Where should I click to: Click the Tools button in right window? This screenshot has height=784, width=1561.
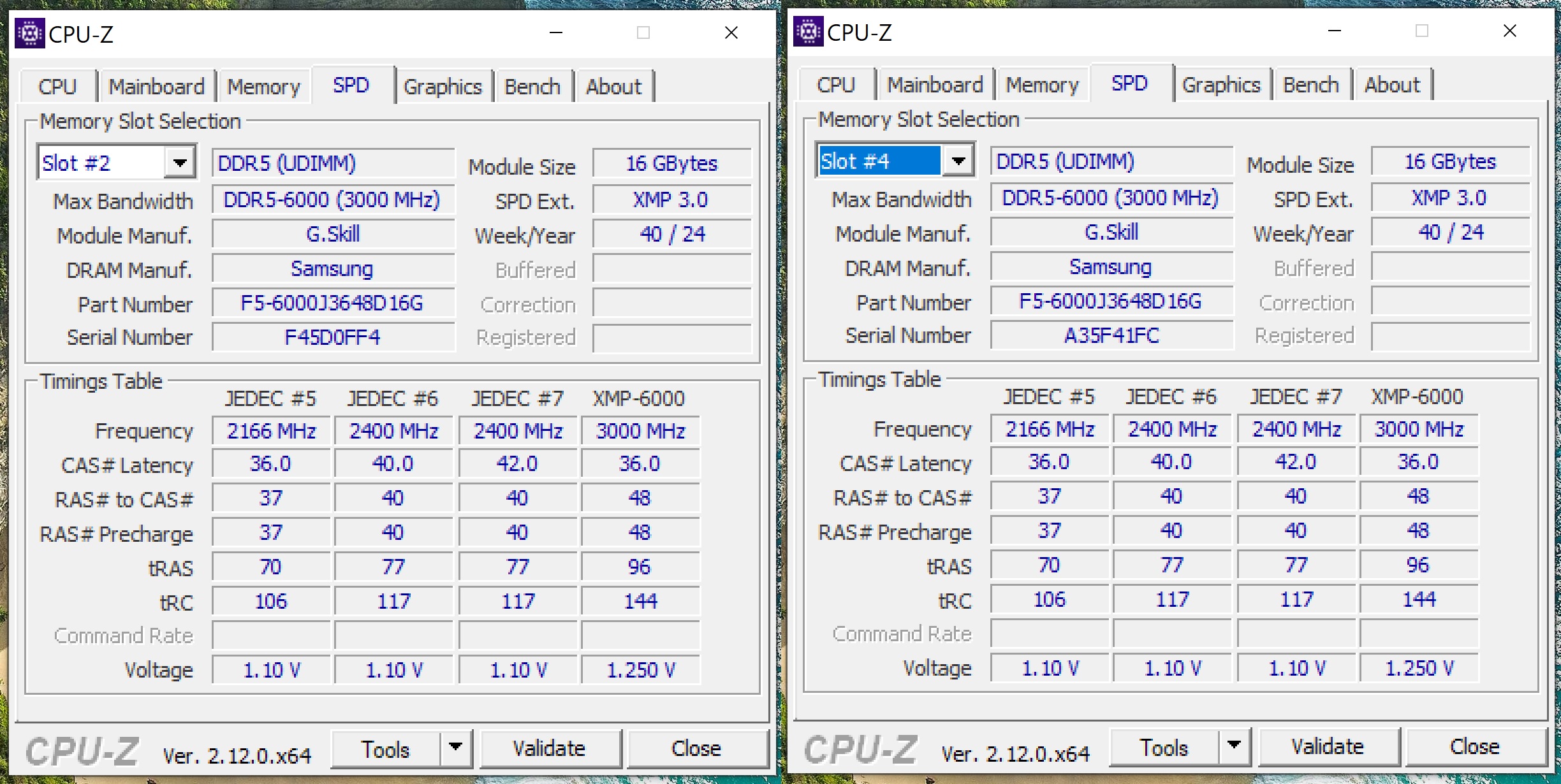[1164, 746]
